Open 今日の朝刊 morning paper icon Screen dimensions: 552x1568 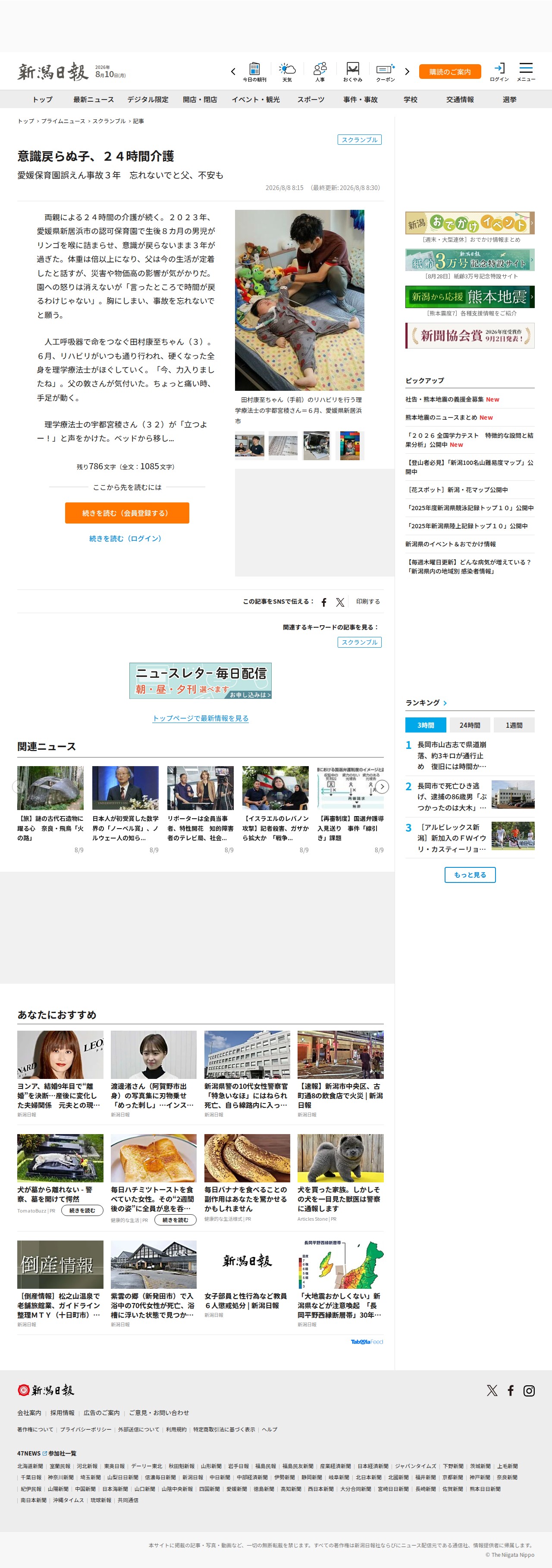pos(255,71)
